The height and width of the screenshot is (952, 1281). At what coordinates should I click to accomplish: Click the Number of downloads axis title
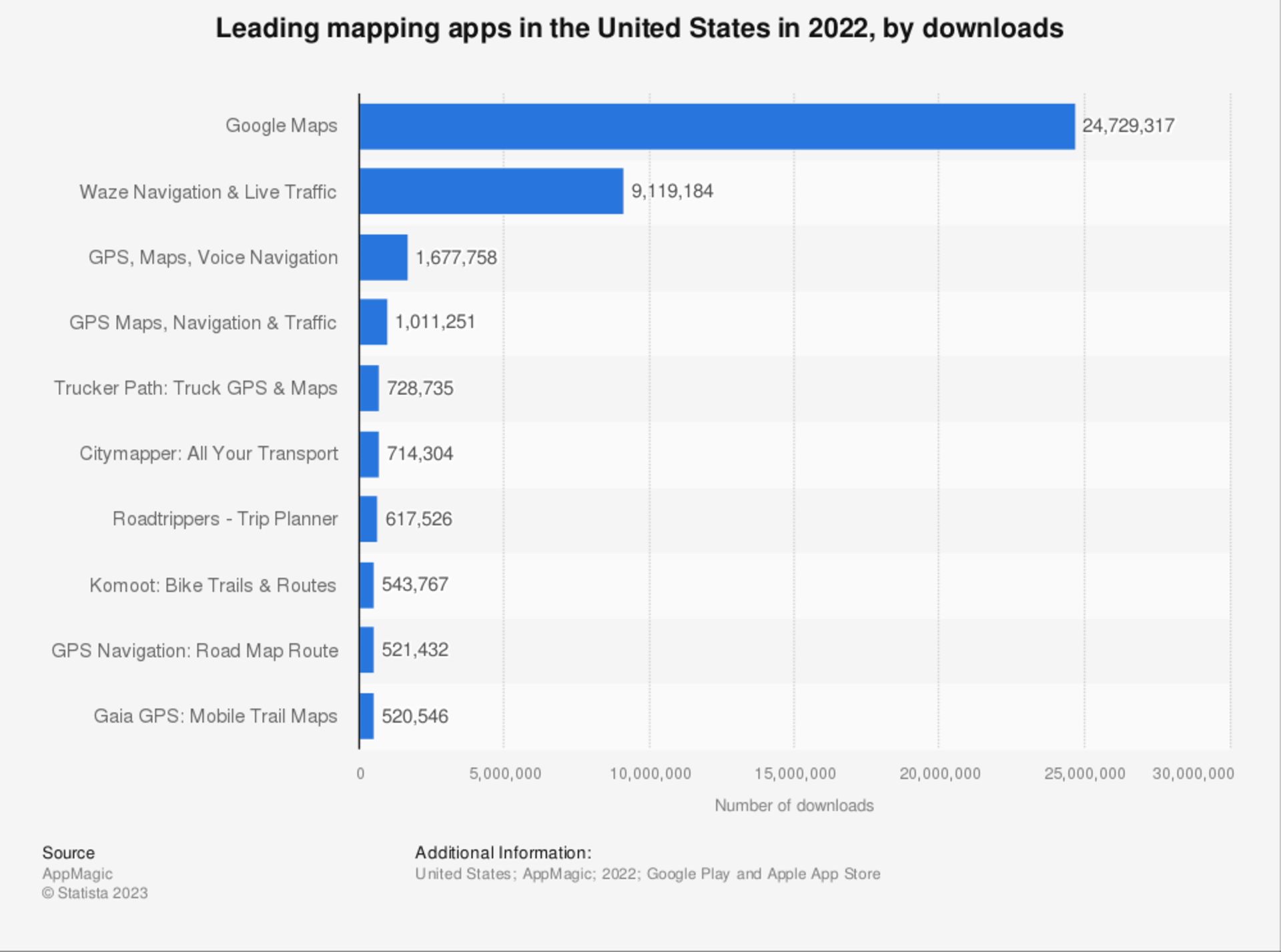click(794, 805)
